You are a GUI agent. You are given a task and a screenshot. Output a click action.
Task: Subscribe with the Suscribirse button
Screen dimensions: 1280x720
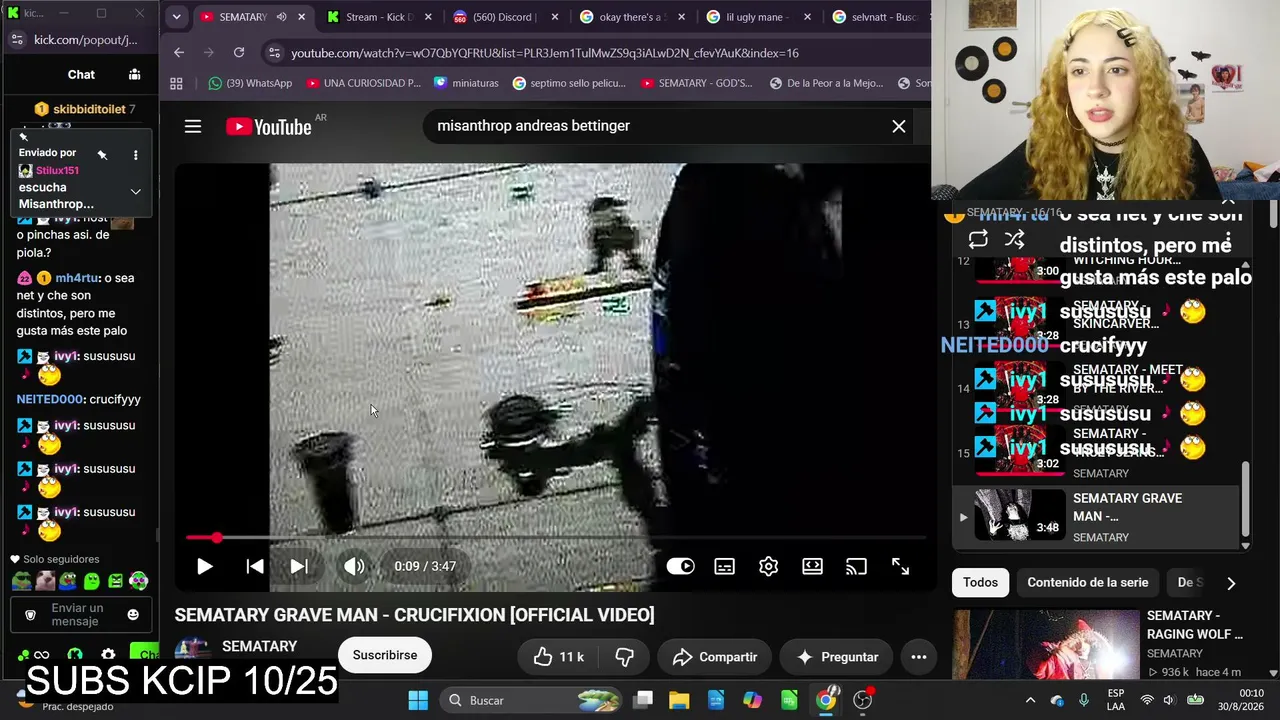click(x=385, y=655)
